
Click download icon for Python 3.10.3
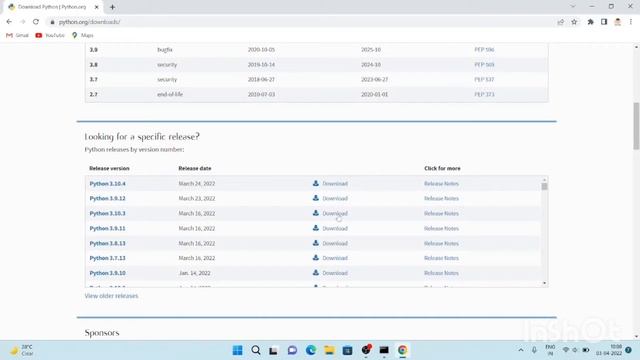[316, 213]
